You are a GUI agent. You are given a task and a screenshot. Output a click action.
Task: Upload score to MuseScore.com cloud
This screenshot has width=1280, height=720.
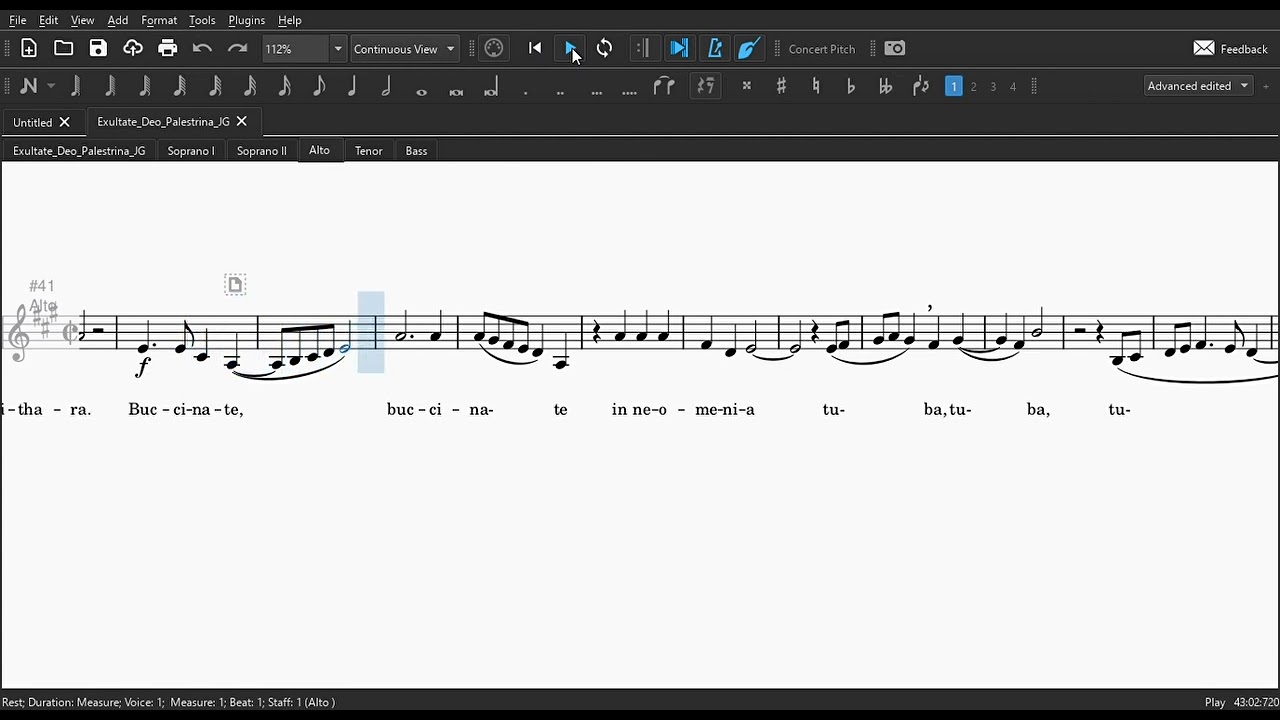[x=133, y=48]
